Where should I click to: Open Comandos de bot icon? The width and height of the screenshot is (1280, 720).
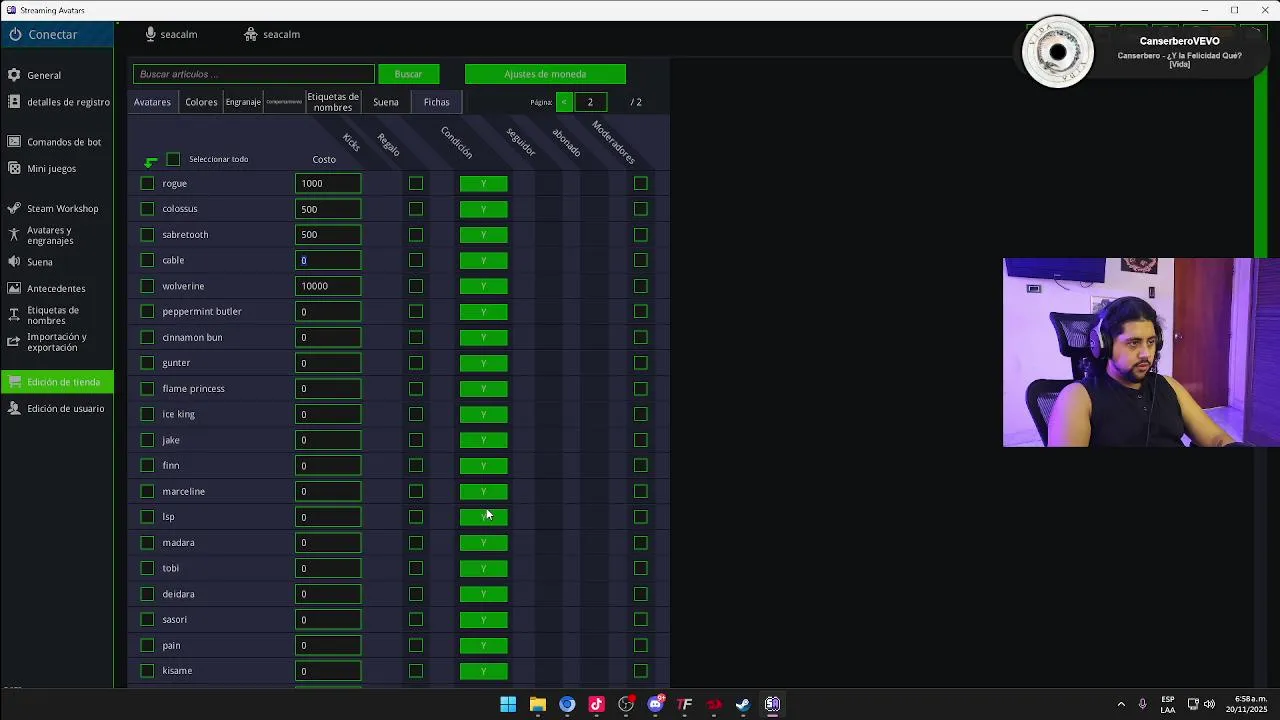pos(14,142)
